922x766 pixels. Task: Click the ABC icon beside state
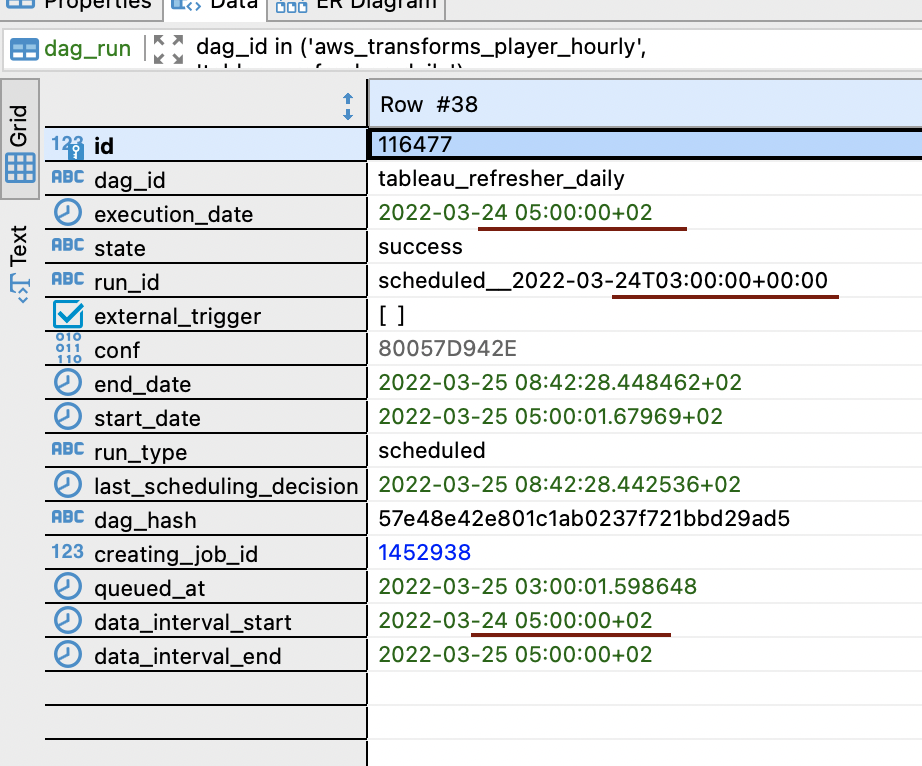(x=68, y=246)
